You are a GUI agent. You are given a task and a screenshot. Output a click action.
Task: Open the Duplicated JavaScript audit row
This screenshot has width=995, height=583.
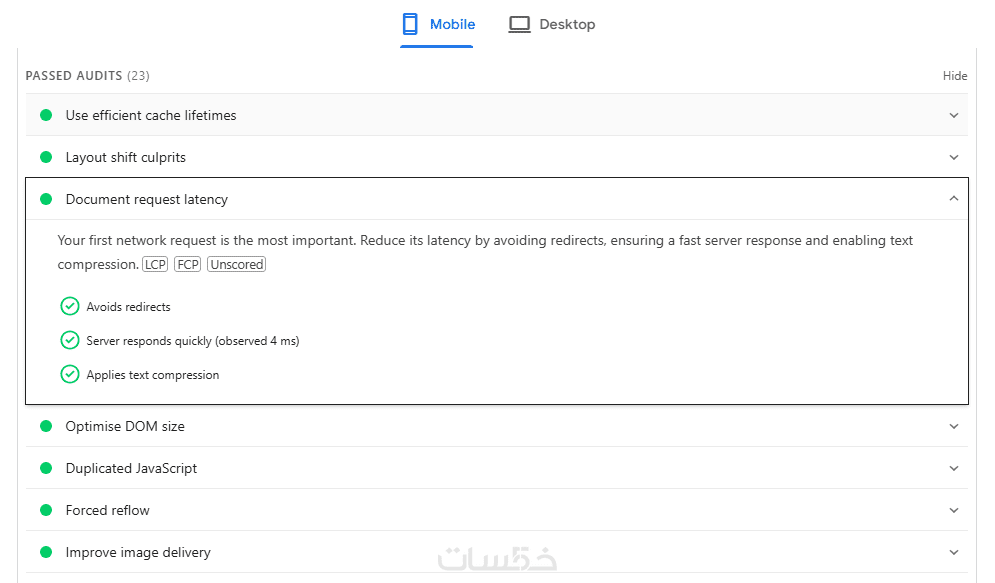(x=131, y=468)
